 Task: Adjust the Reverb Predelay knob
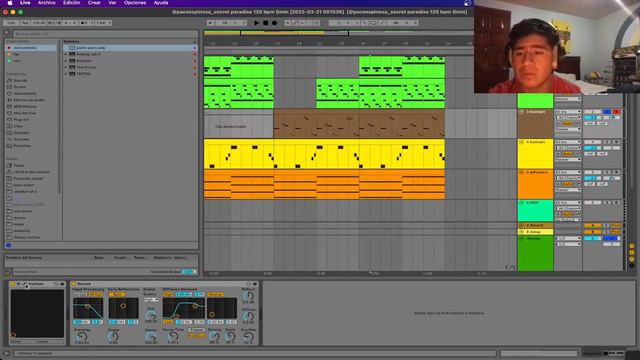coord(82,337)
